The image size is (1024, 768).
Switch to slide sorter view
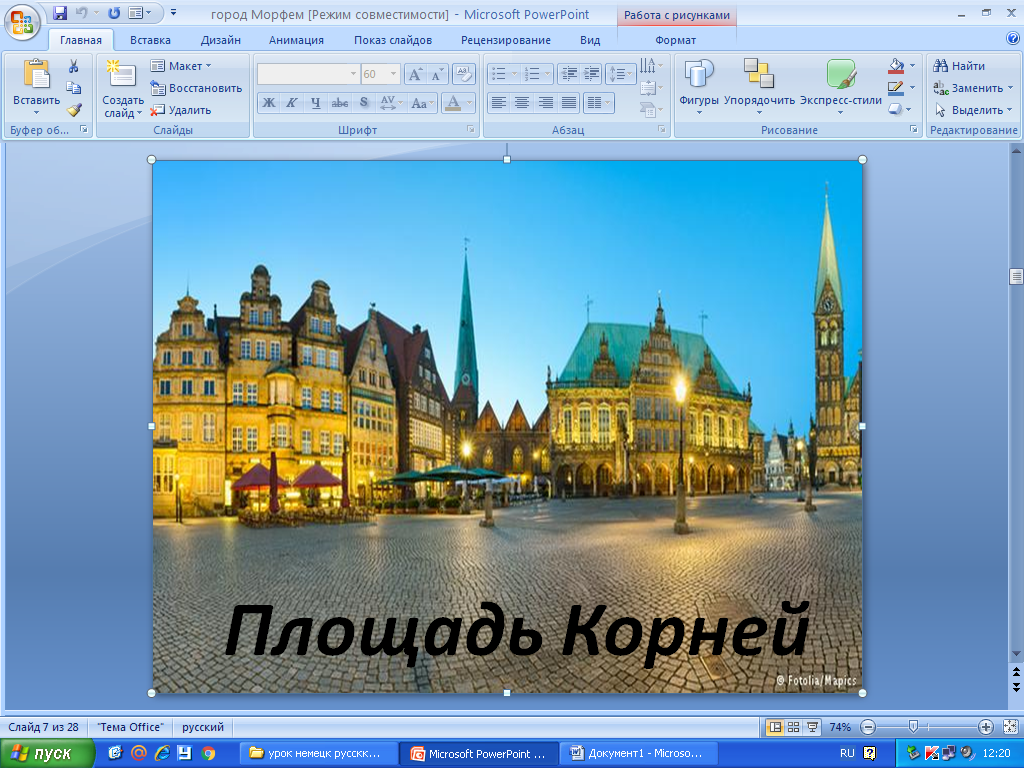pos(793,727)
